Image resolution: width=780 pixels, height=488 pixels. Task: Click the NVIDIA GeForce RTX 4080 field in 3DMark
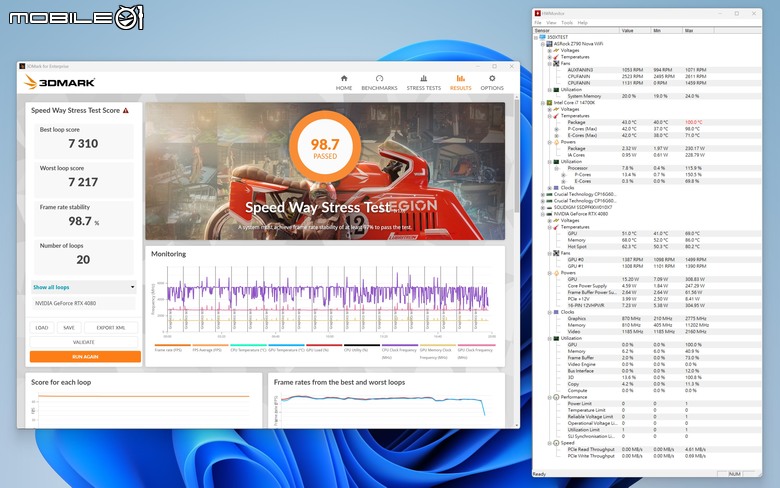(84, 303)
